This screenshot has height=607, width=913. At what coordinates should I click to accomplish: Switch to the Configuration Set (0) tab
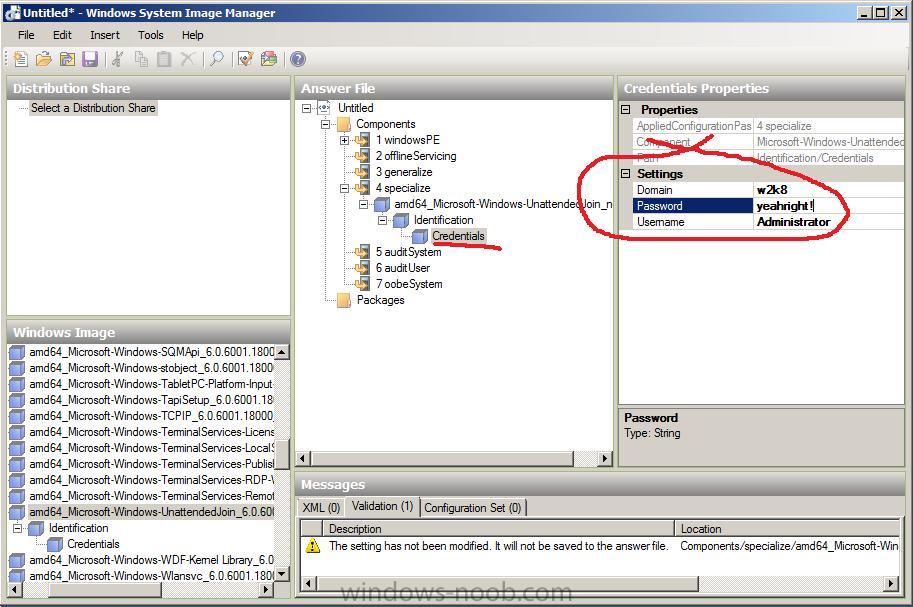[473, 507]
